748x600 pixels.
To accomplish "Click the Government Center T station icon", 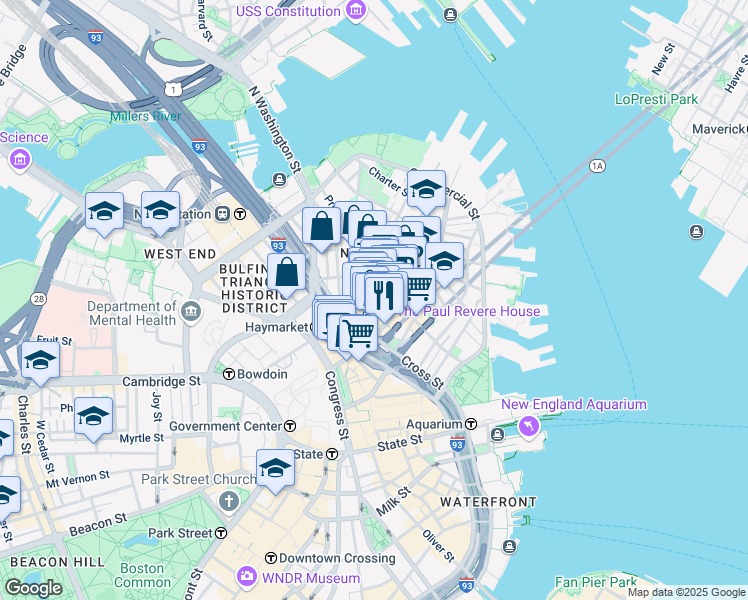I will point(290,426).
